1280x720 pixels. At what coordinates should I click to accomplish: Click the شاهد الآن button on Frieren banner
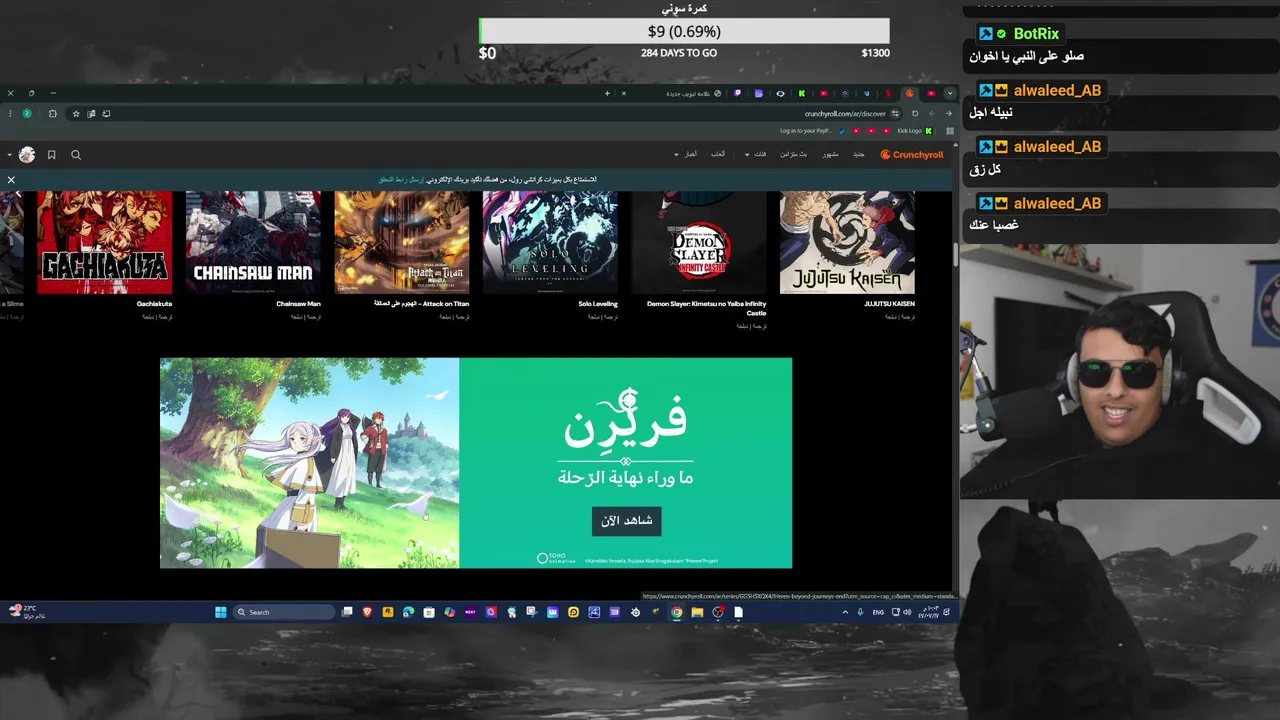627,521
